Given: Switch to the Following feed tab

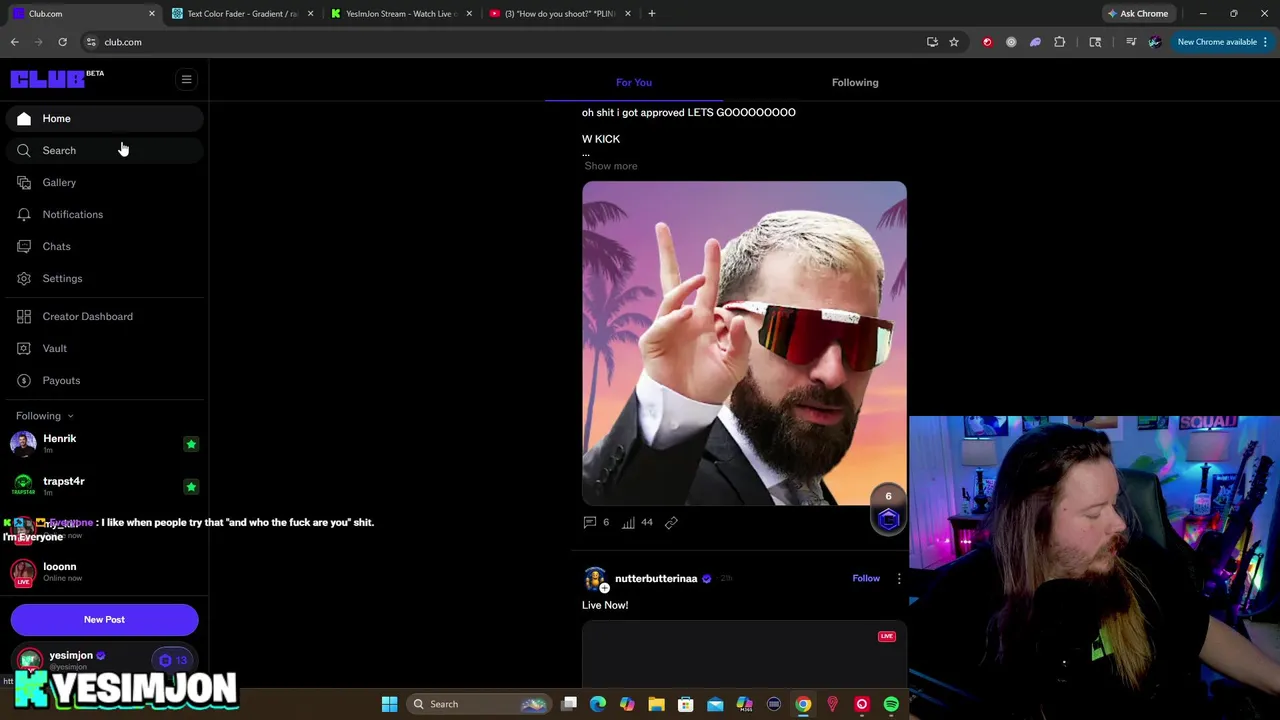Looking at the screenshot, I should (855, 82).
